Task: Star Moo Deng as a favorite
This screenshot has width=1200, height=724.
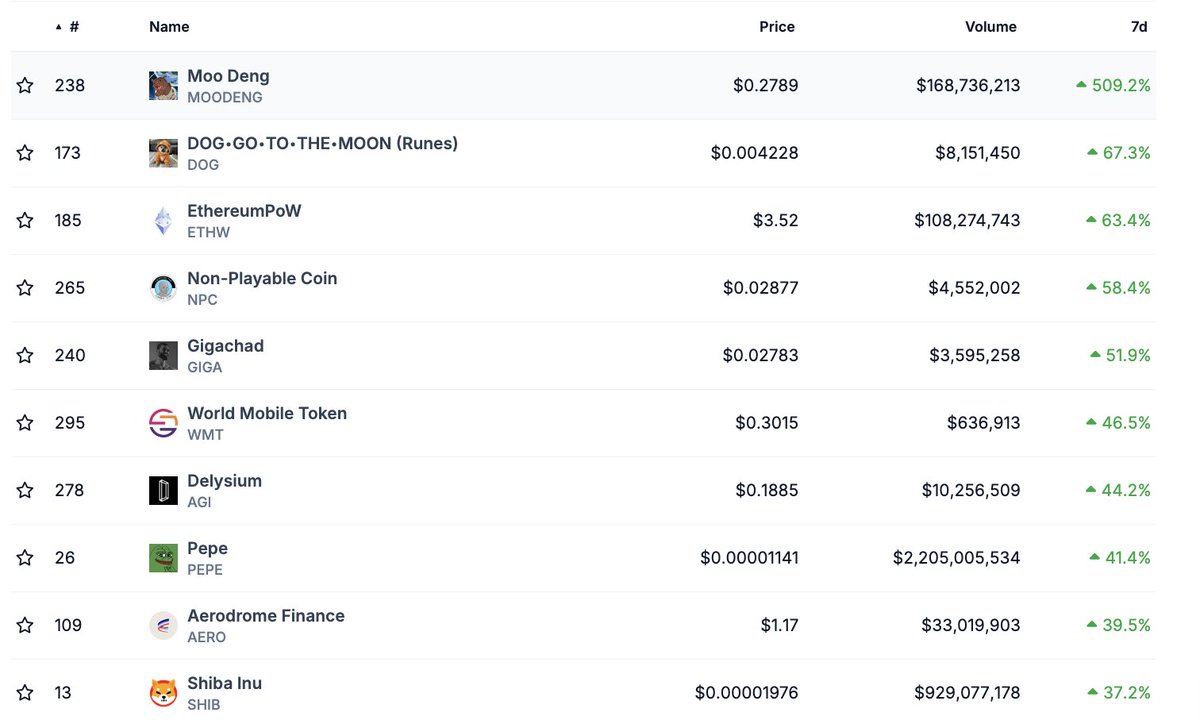Action: pos(25,86)
